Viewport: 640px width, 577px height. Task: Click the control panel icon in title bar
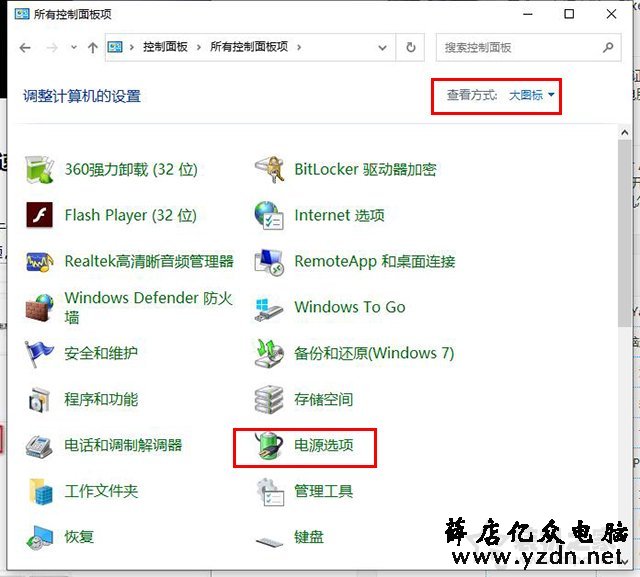pyautogui.click(x=22, y=14)
